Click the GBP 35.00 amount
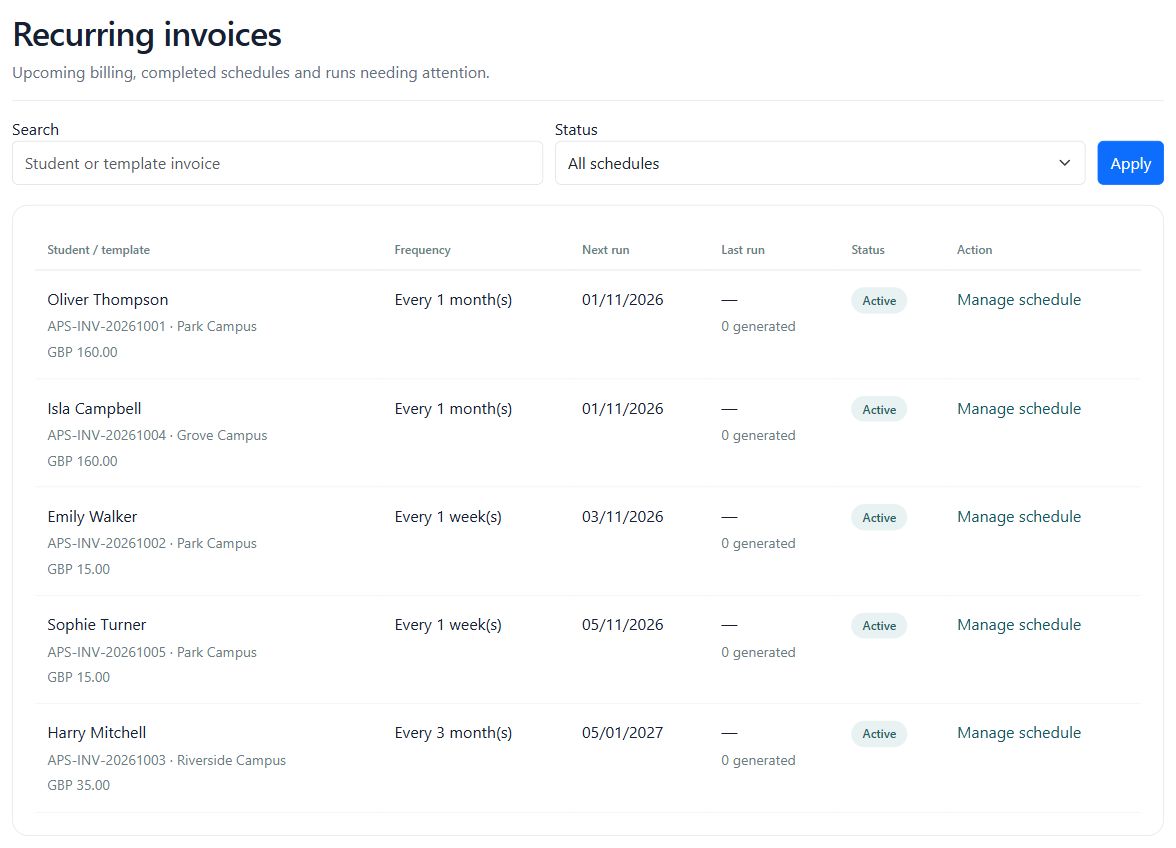Screen dimensions: 1176x848 pyautogui.click(x=78, y=785)
